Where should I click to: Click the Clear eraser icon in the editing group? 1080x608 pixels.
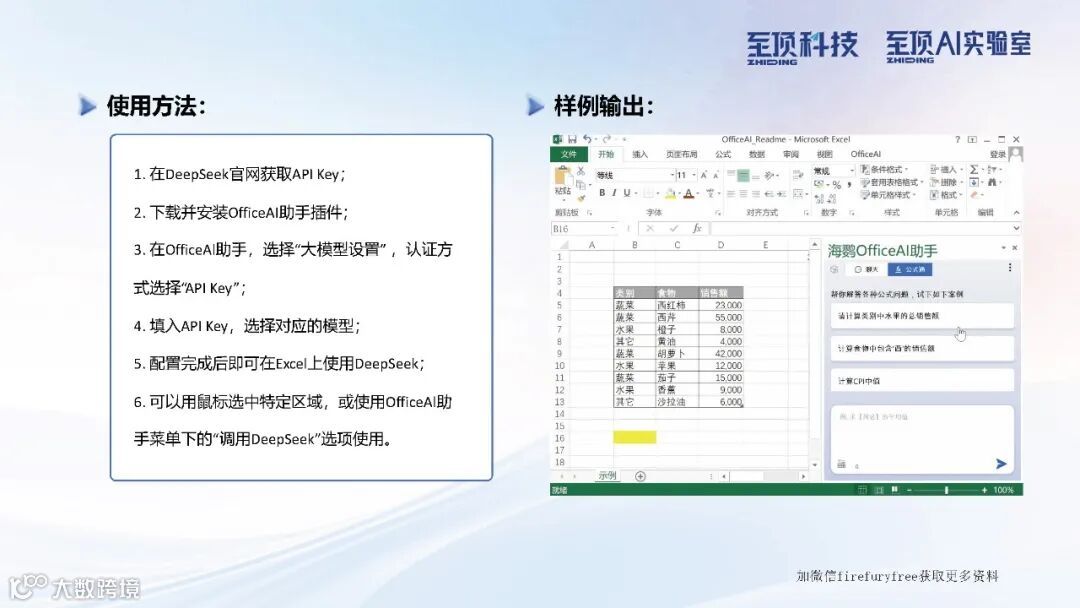[974, 196]
